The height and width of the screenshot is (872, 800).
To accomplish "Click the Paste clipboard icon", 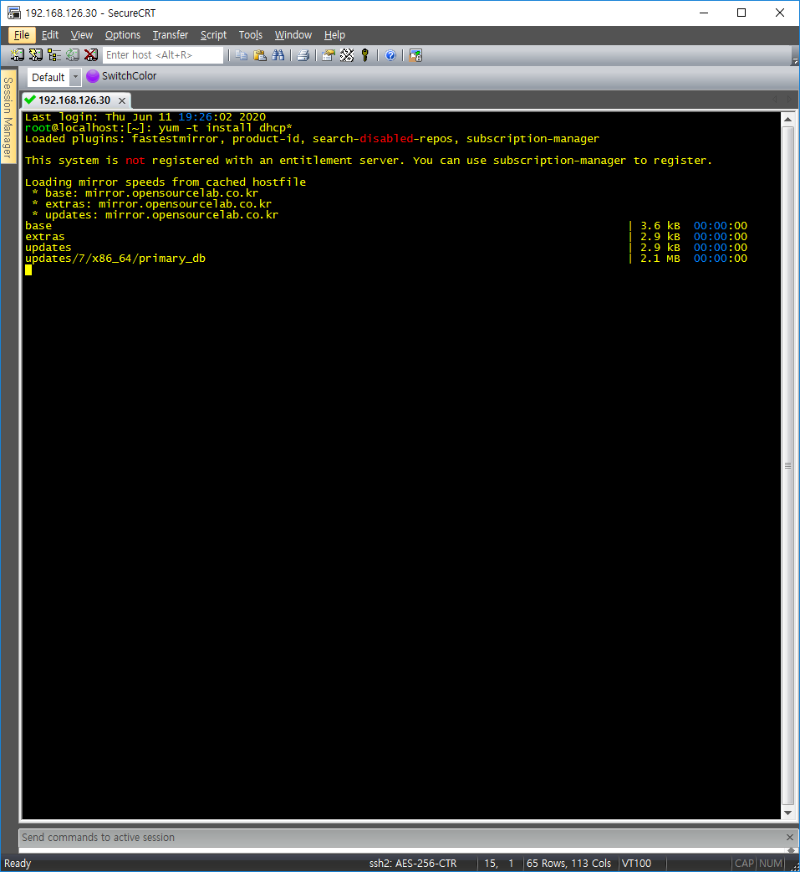I will click(259, 55).
